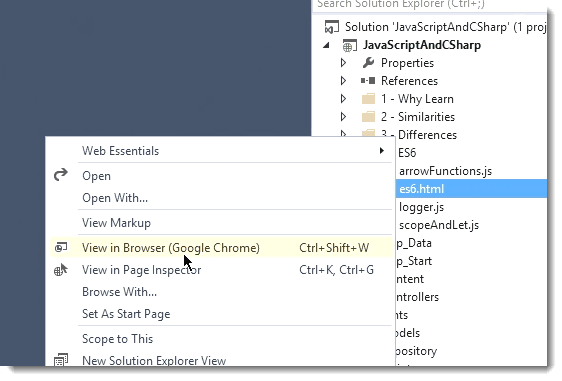The image size is (562, 381).
Task: Click the wrench icon beside Properties
Action: [368, 63]
